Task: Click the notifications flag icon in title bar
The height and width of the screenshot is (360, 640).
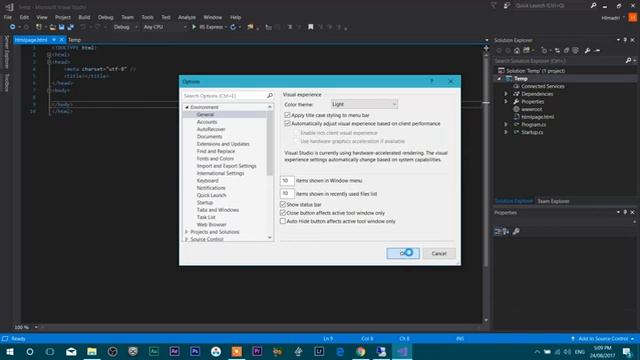Action: (x=494, y=6)
